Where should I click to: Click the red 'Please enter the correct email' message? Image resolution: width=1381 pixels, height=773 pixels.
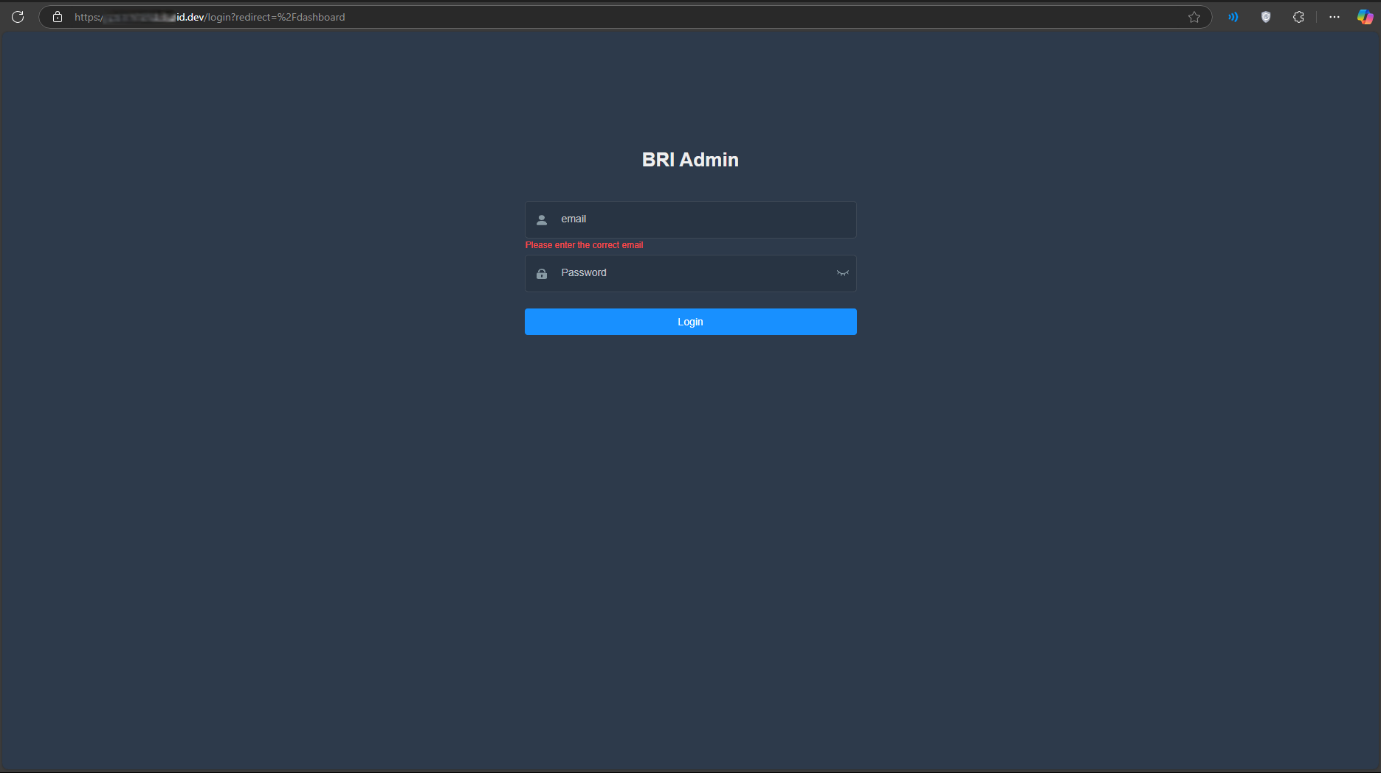(x=584, y=245)
